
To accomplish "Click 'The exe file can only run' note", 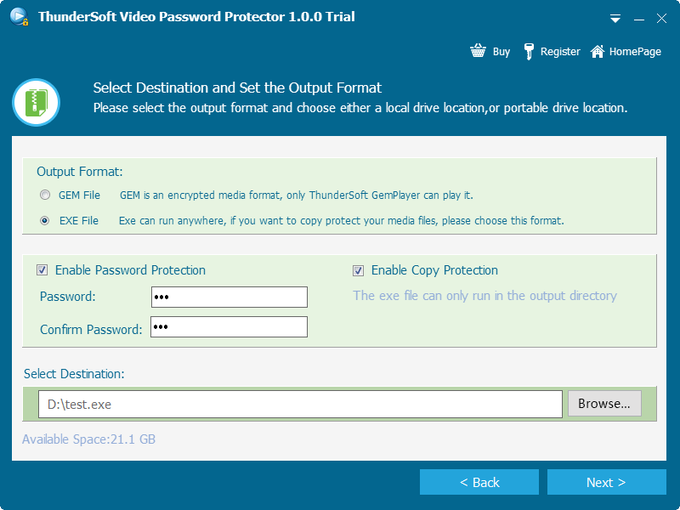I will 485,296.
